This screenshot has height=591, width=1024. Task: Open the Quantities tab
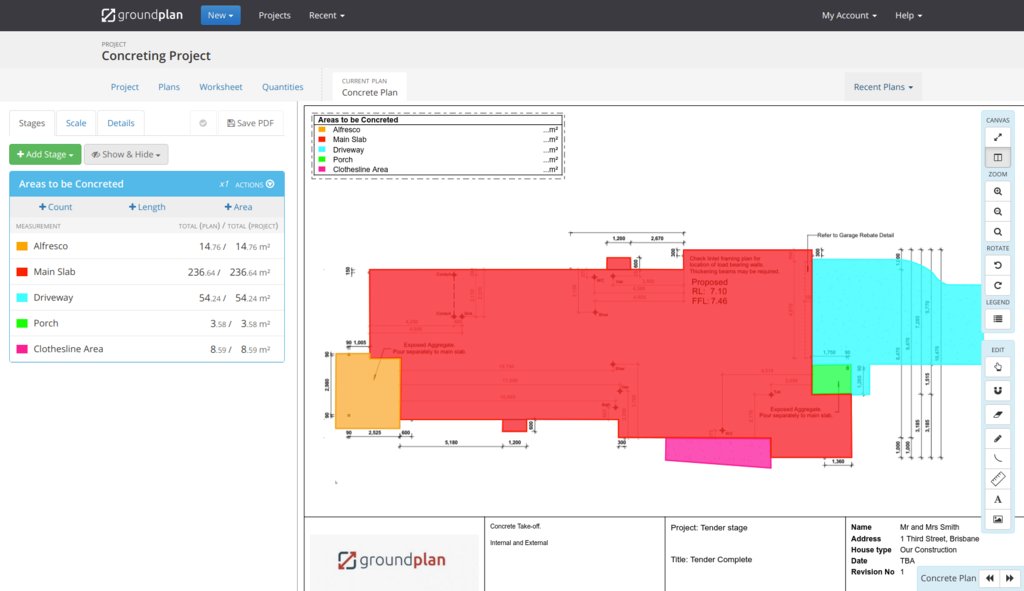click(x=282, y=87)
